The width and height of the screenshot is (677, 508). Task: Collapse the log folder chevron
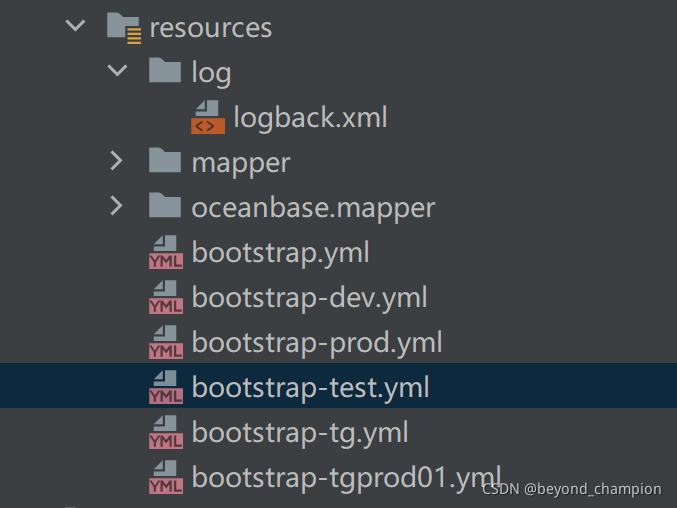click(x=117, y=70)
